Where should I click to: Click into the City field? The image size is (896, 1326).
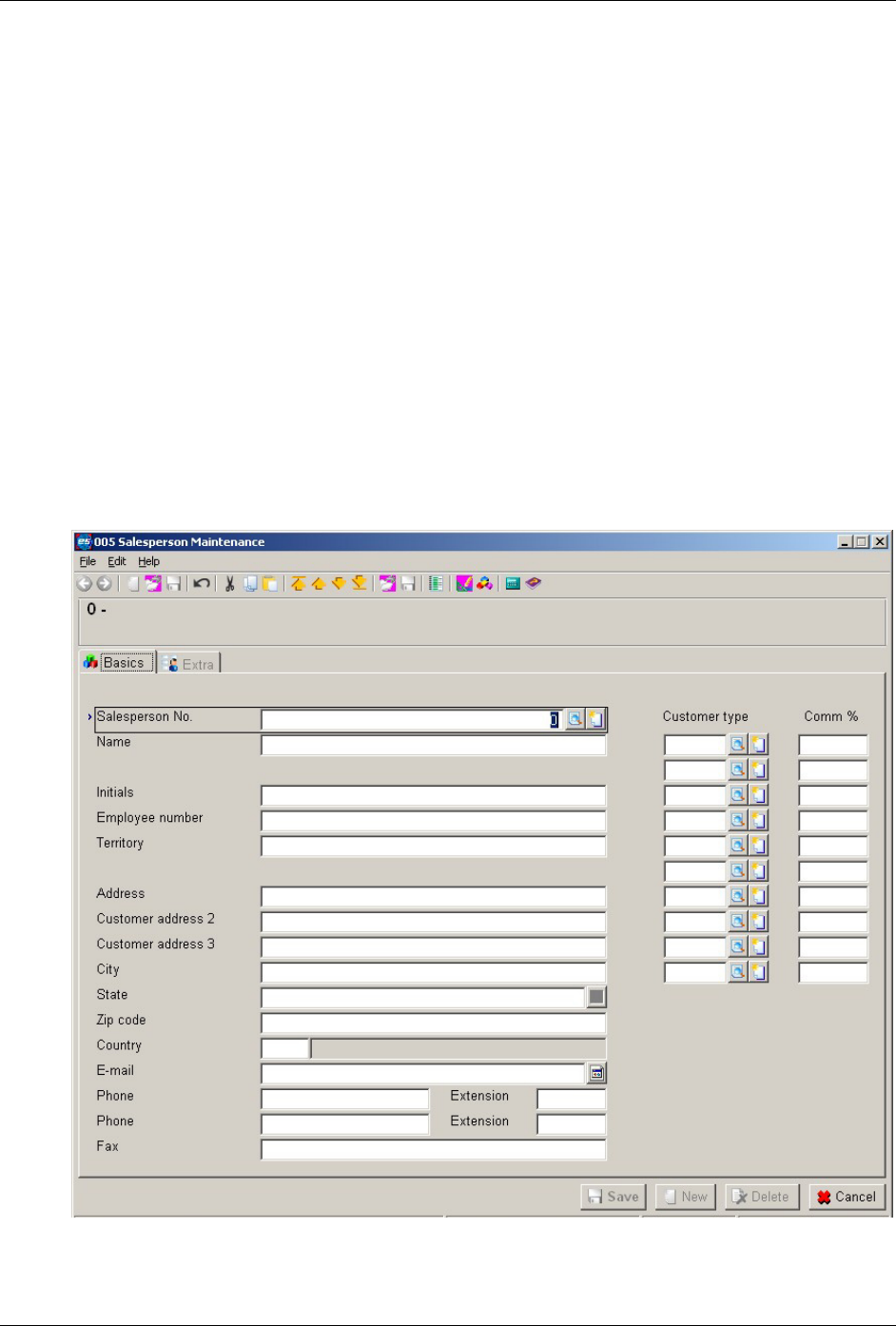(x=434, y=973)
